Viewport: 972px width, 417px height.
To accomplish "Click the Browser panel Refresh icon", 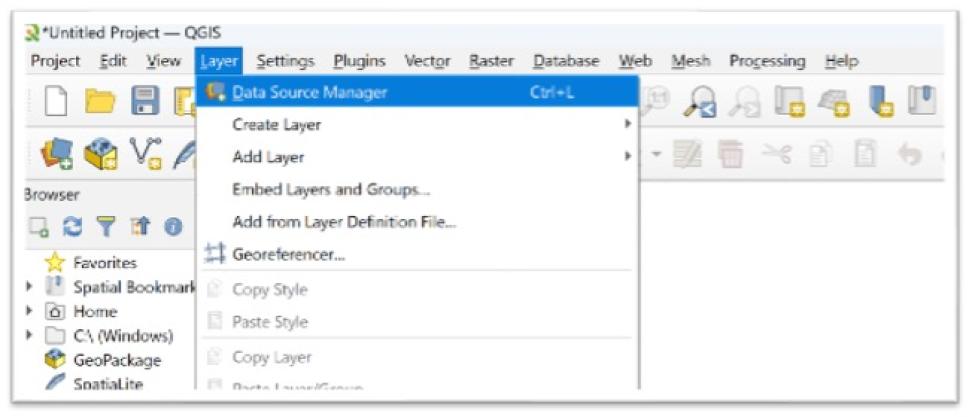I will pos(74,227).
